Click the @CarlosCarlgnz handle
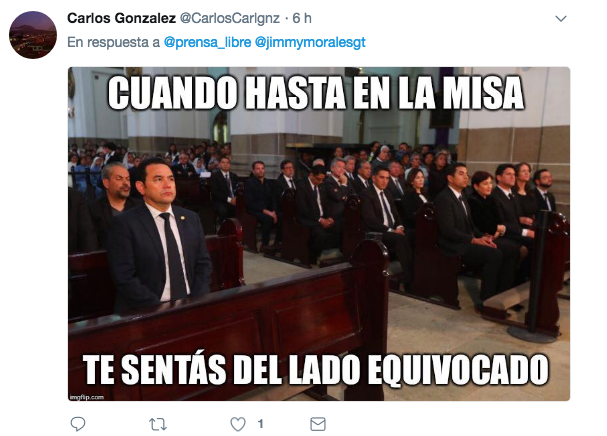This screenshot has width=607, height=436. [x=230, y=18]
